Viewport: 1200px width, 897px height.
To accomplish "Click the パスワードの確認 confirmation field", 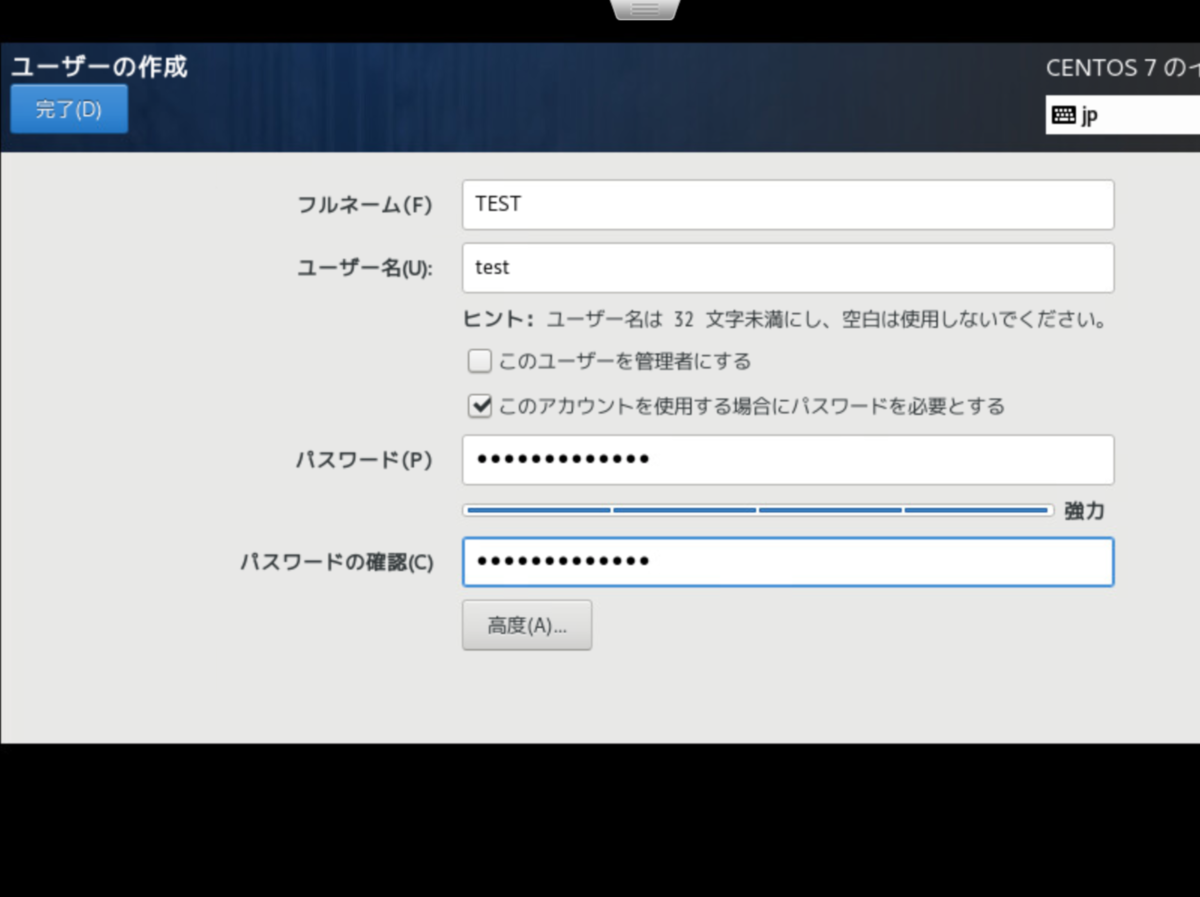I will click(x=788, y=562).
